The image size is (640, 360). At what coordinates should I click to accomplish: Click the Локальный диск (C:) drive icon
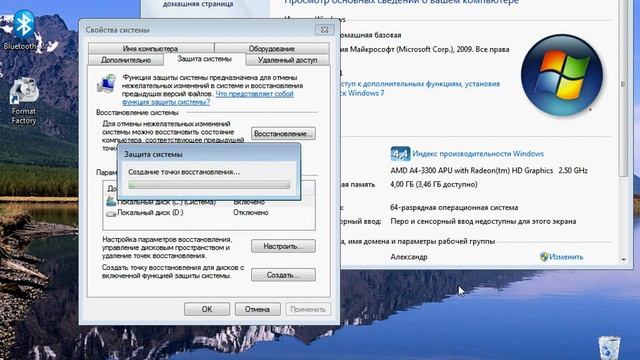pos(111,201)
